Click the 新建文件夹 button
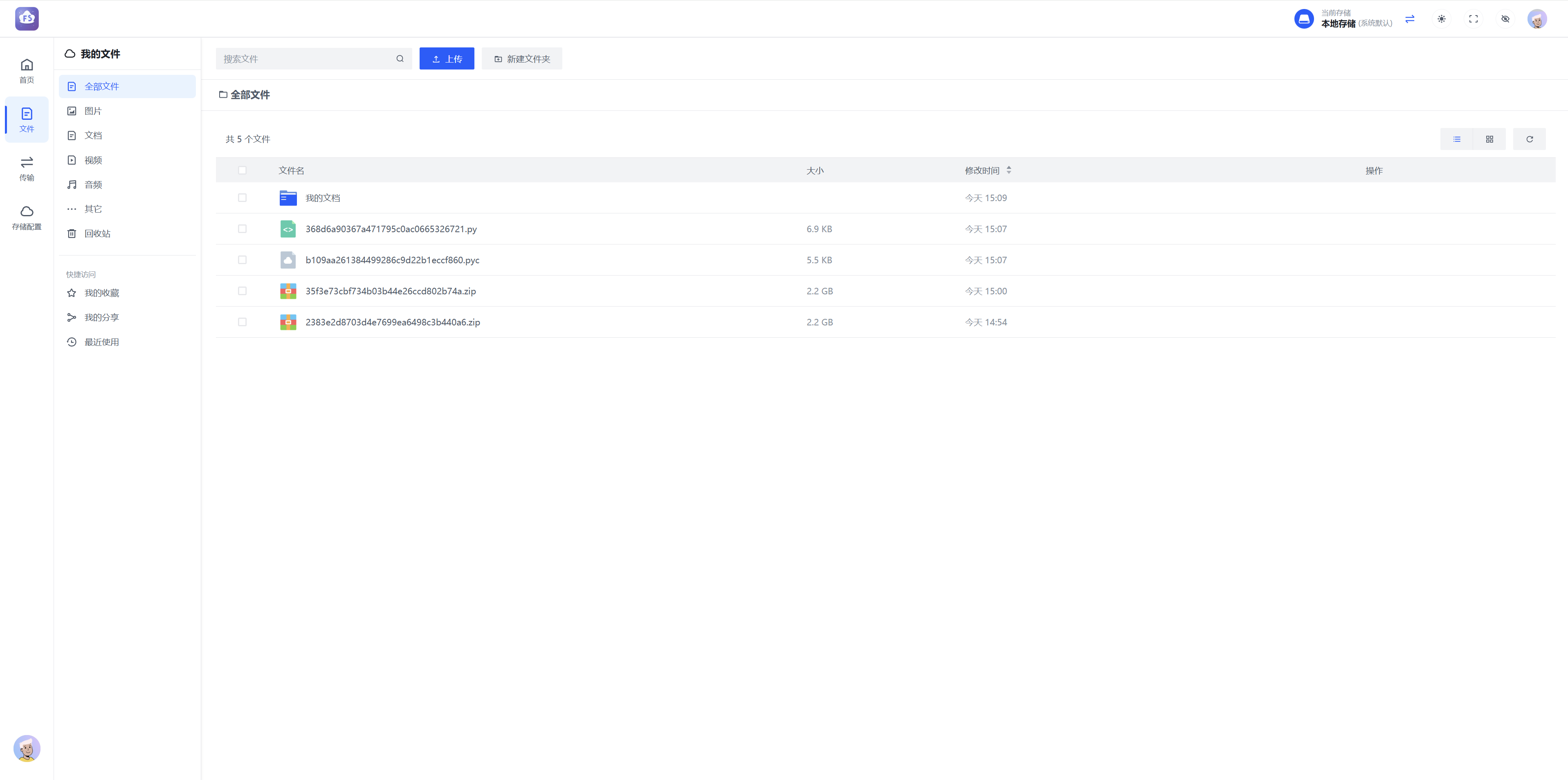Viewport: 1568px width, 780px height. [x=522, y=58]
